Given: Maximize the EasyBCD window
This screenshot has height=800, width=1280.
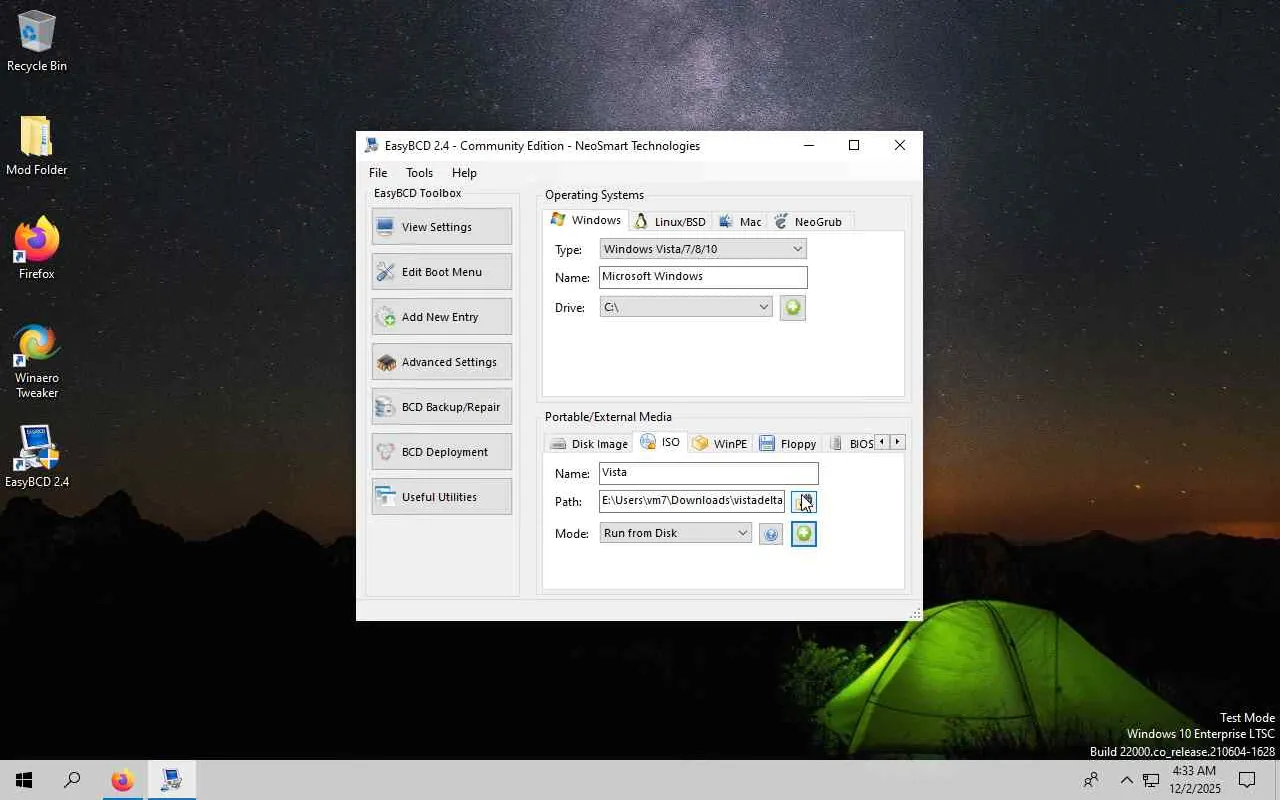Looking at the screenshot, I should [x=854, y=146].
